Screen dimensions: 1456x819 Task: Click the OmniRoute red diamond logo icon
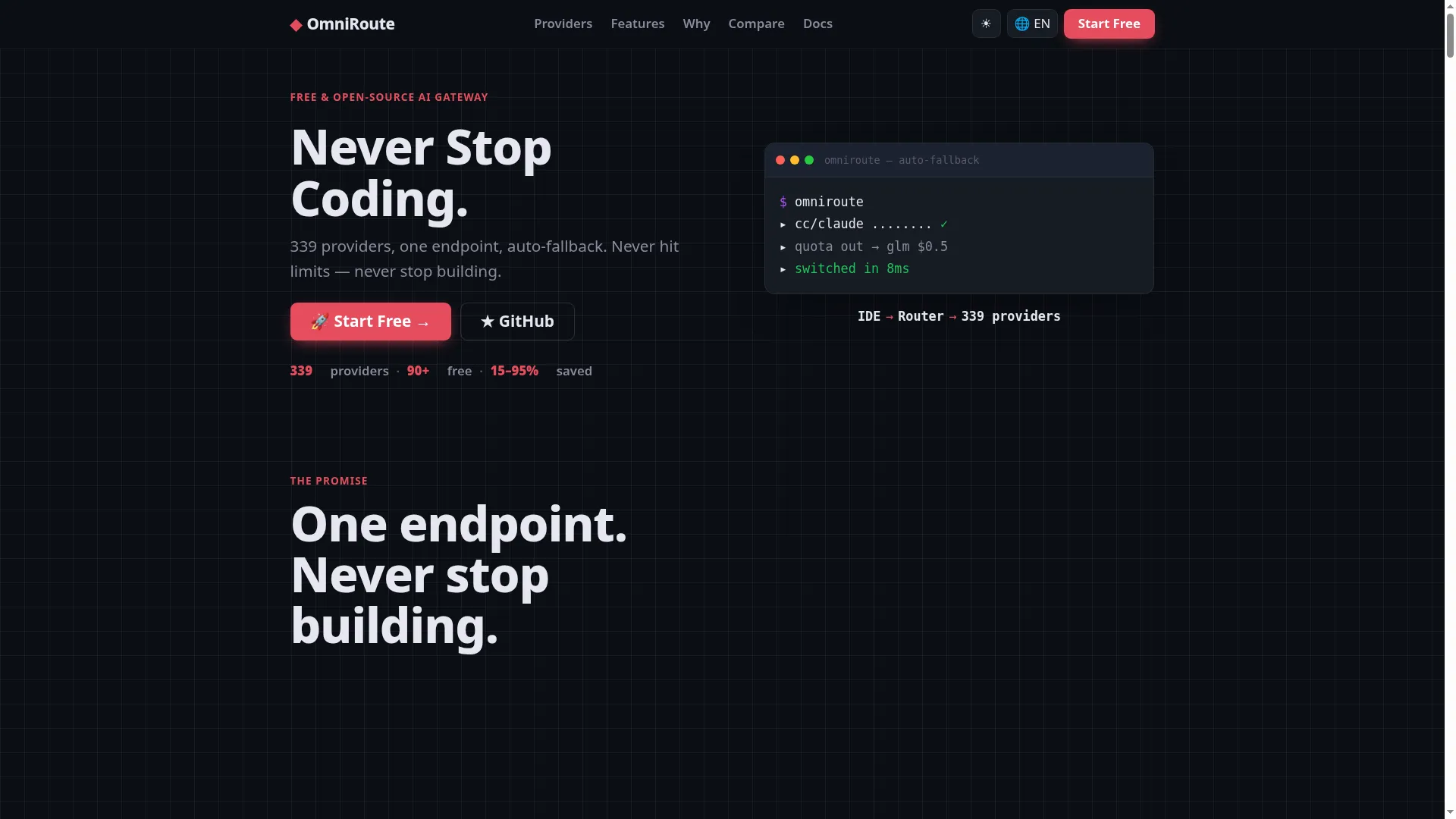pos(296,25)
